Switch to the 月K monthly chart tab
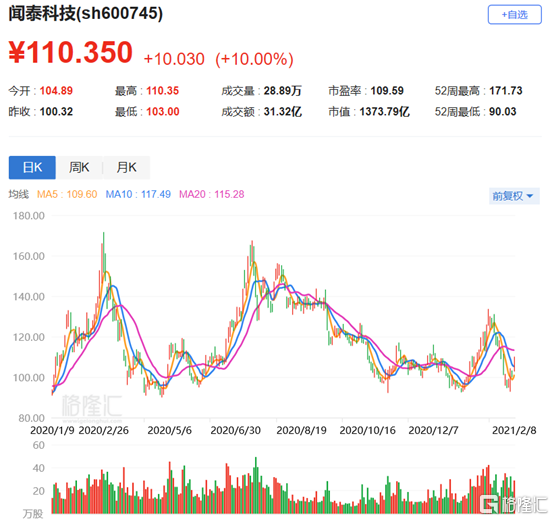The height and width of the screenshot is (521, 554). [126, 167]
